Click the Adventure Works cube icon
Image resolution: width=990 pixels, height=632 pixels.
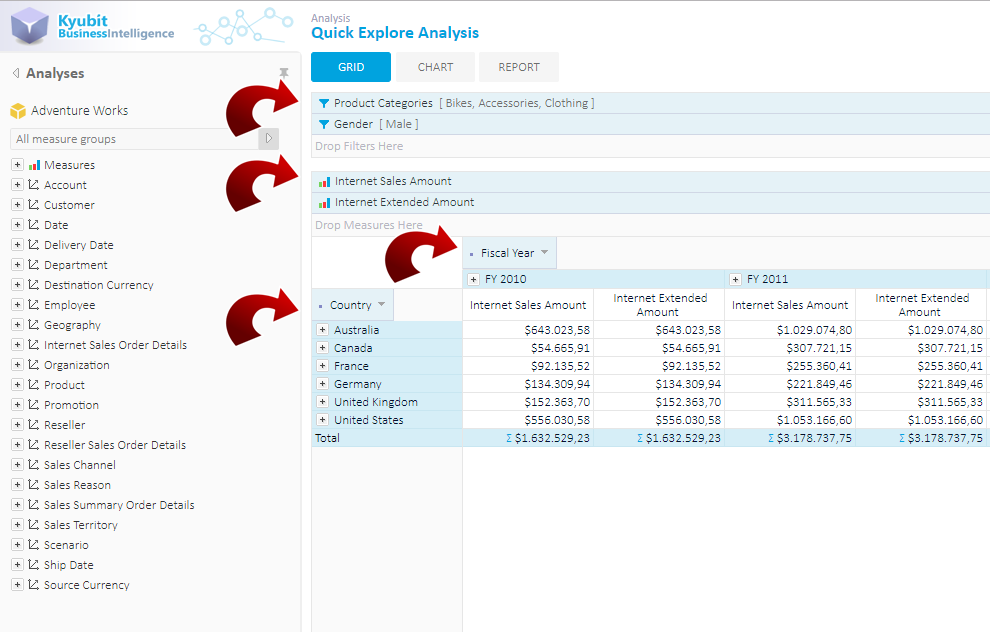click(x=17, y=110)
